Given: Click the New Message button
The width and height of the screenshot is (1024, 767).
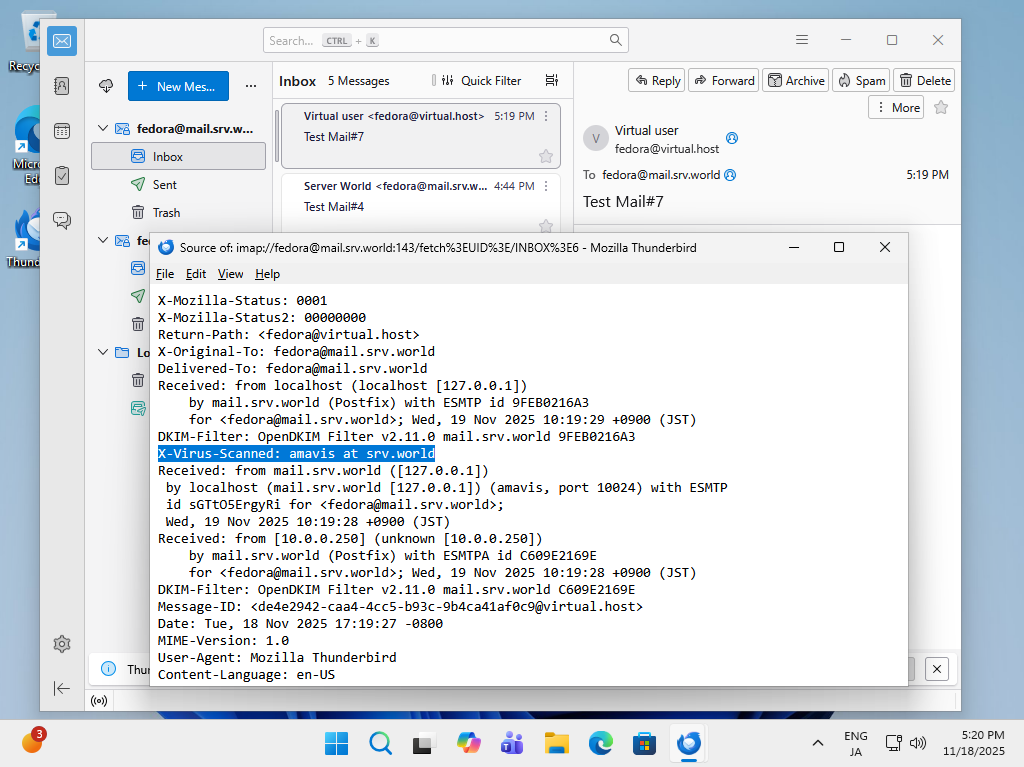Looking at the screenshot, I should 178,86.
